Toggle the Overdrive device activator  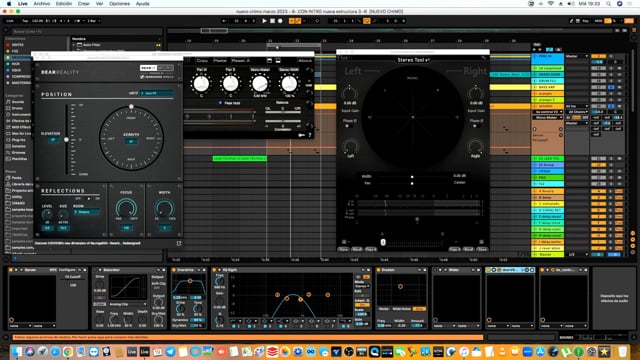point(174,270)
